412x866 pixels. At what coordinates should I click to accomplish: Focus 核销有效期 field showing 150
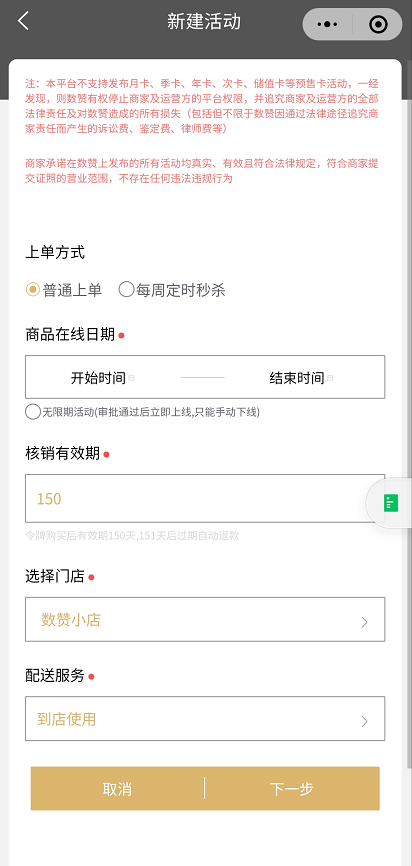205,498
